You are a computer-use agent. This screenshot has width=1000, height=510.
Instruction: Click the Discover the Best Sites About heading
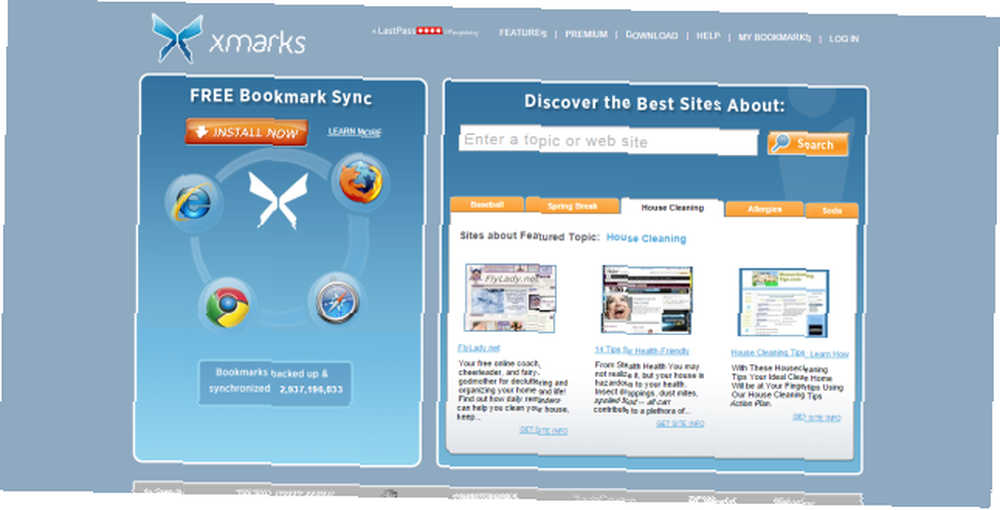coord(654,103)
